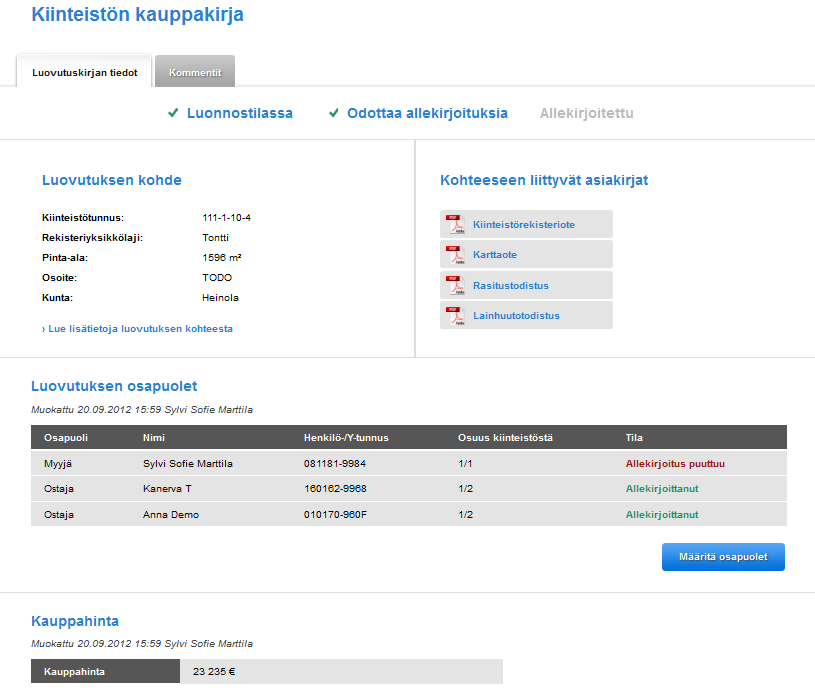Click the Henkilö-/Y-tunnus column header
Image resolution: width=815 pixels, height=695 pixels.
click(x=346, y=438)
